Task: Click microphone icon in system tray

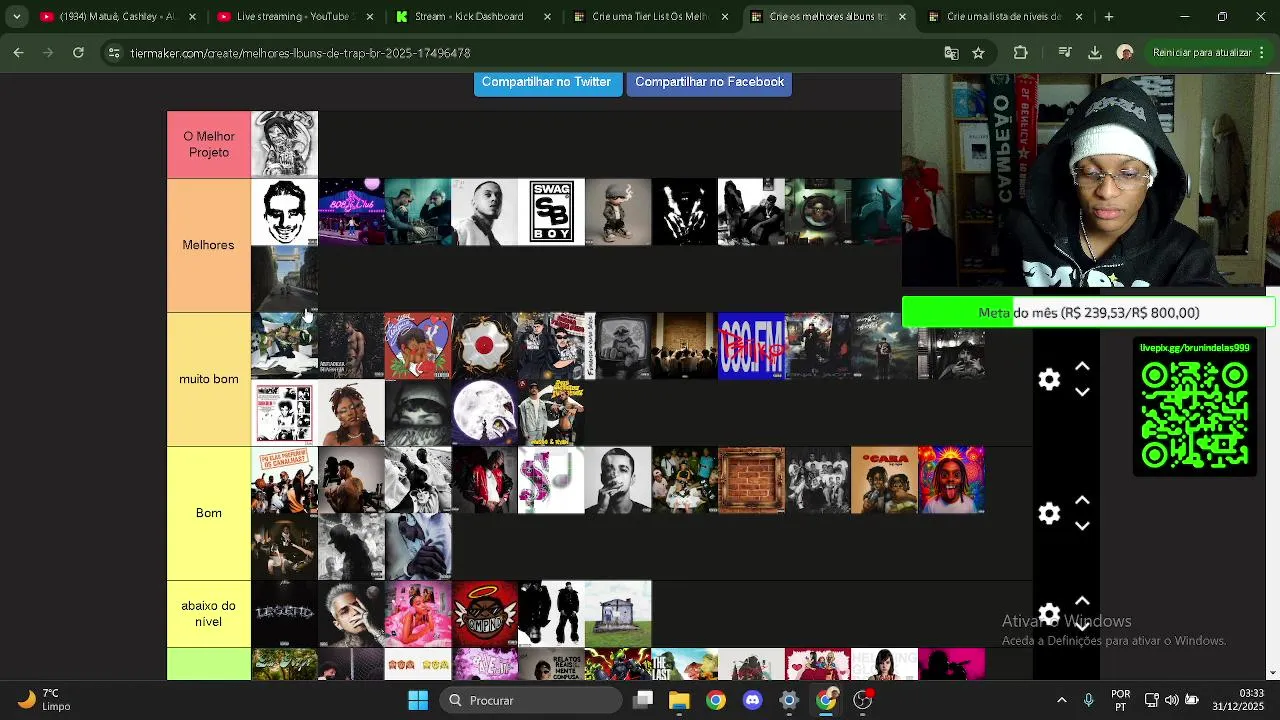Action: coord(1089,700)
